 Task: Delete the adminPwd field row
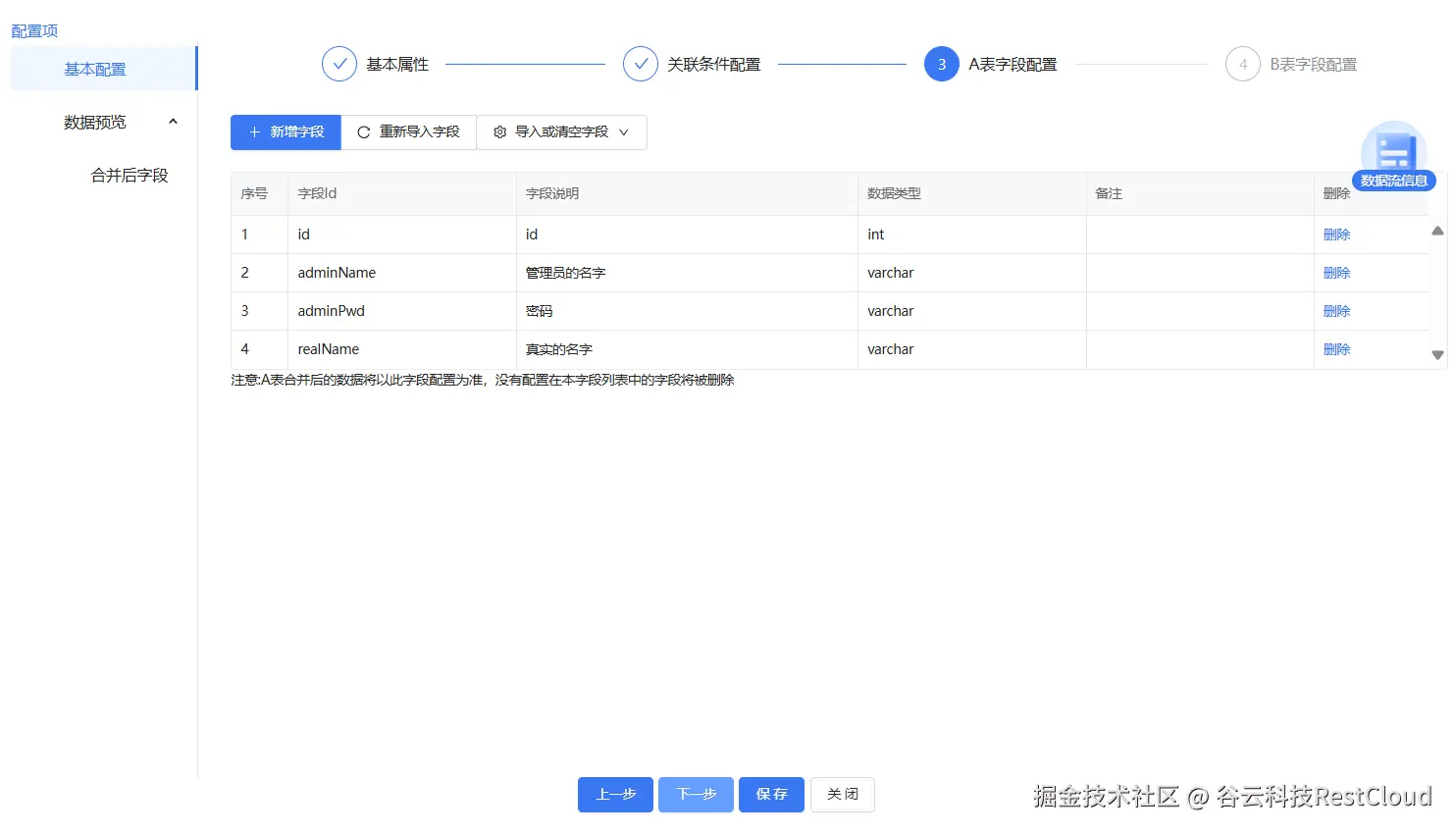point(1336,311)
